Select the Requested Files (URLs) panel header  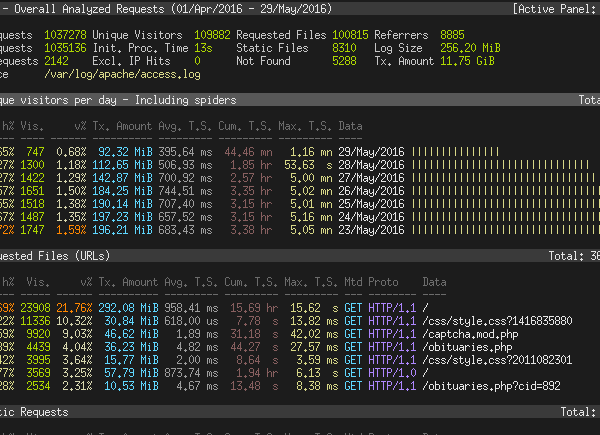point(300,256)
